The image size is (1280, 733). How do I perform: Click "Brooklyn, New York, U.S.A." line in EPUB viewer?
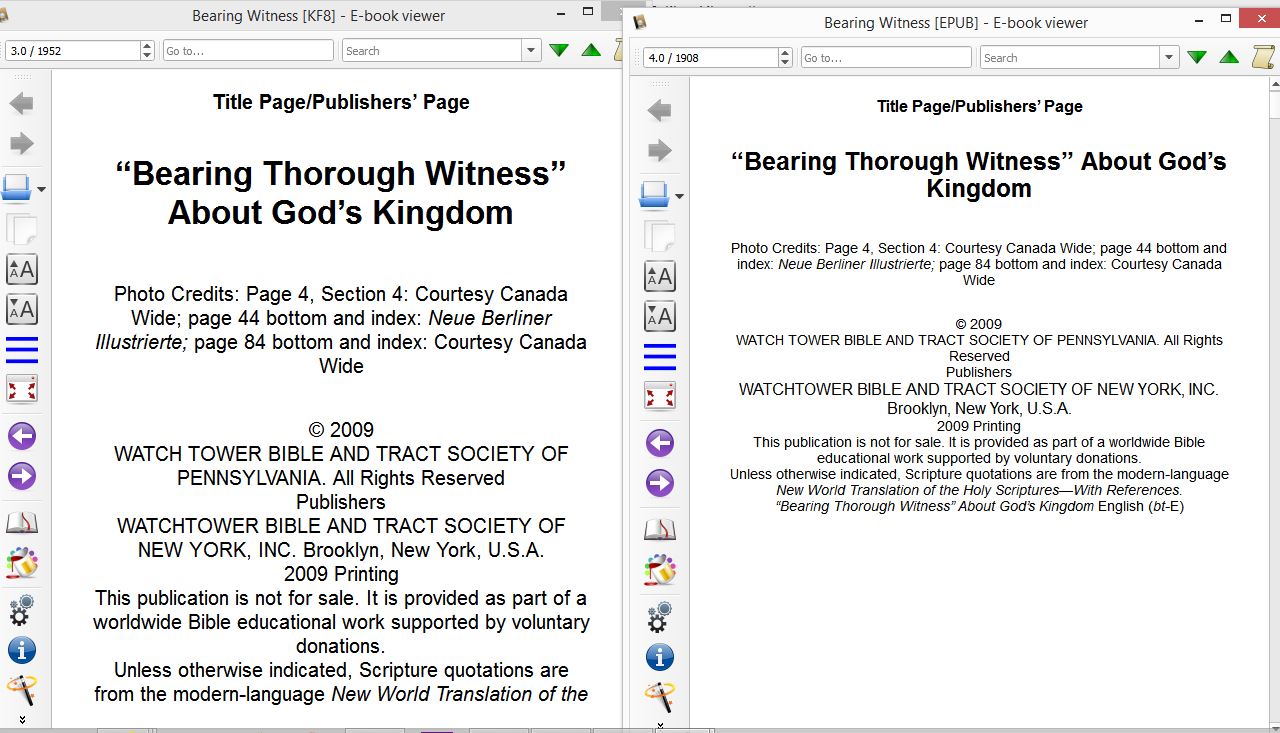click(979, 408)
